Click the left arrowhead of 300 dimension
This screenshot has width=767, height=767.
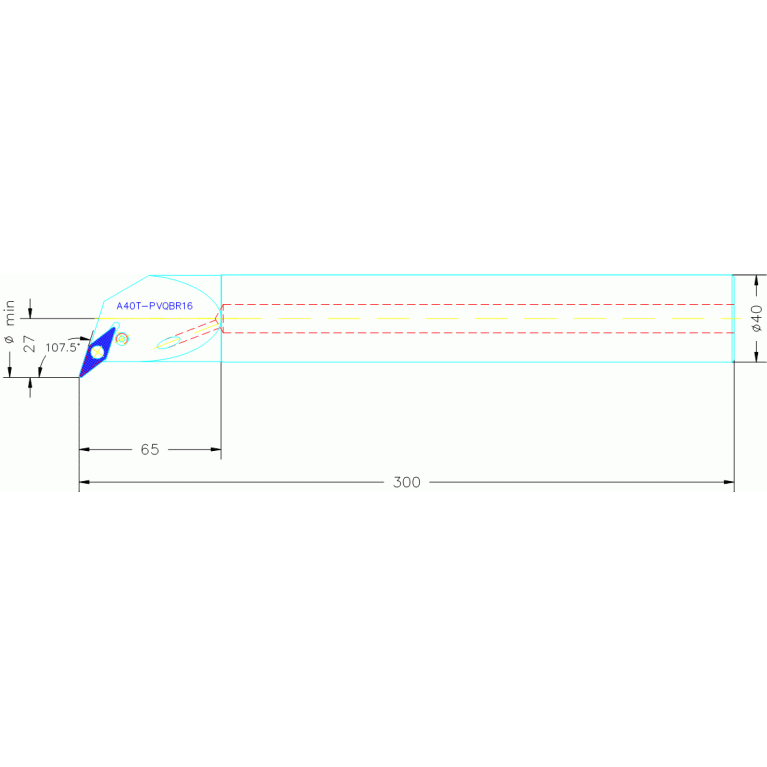click(85, 482)
